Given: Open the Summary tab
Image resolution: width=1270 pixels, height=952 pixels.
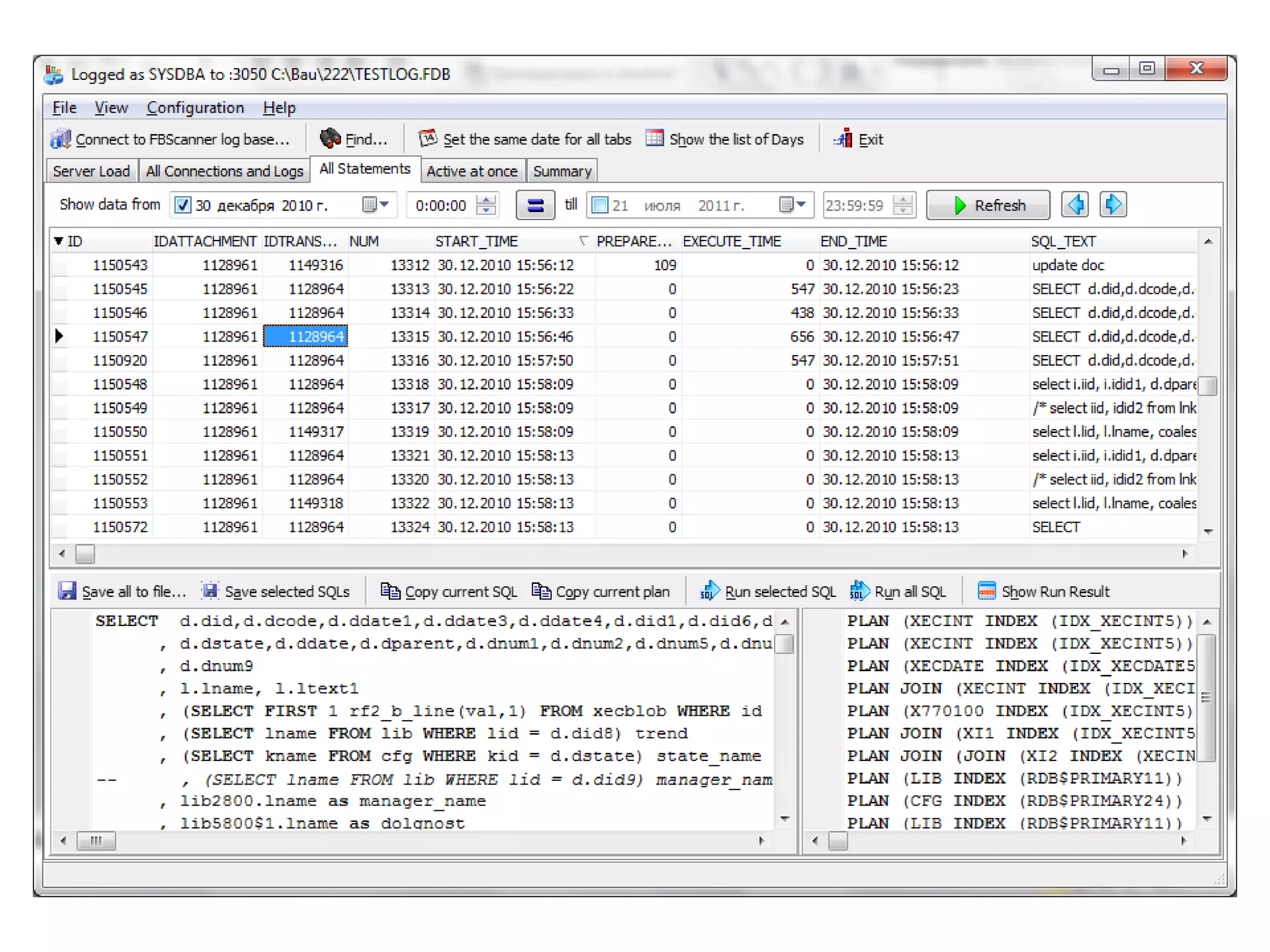Looking at the screenshot, I should coord(562,171).
